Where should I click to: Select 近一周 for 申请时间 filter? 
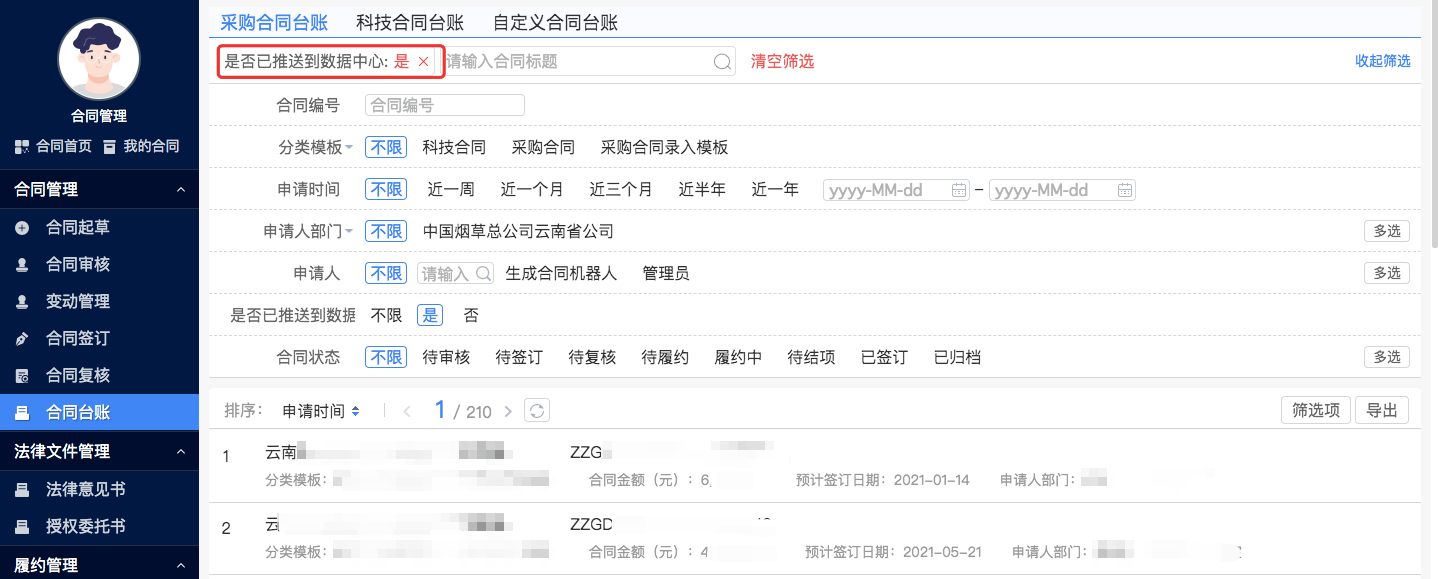click(x=451, y=189)
